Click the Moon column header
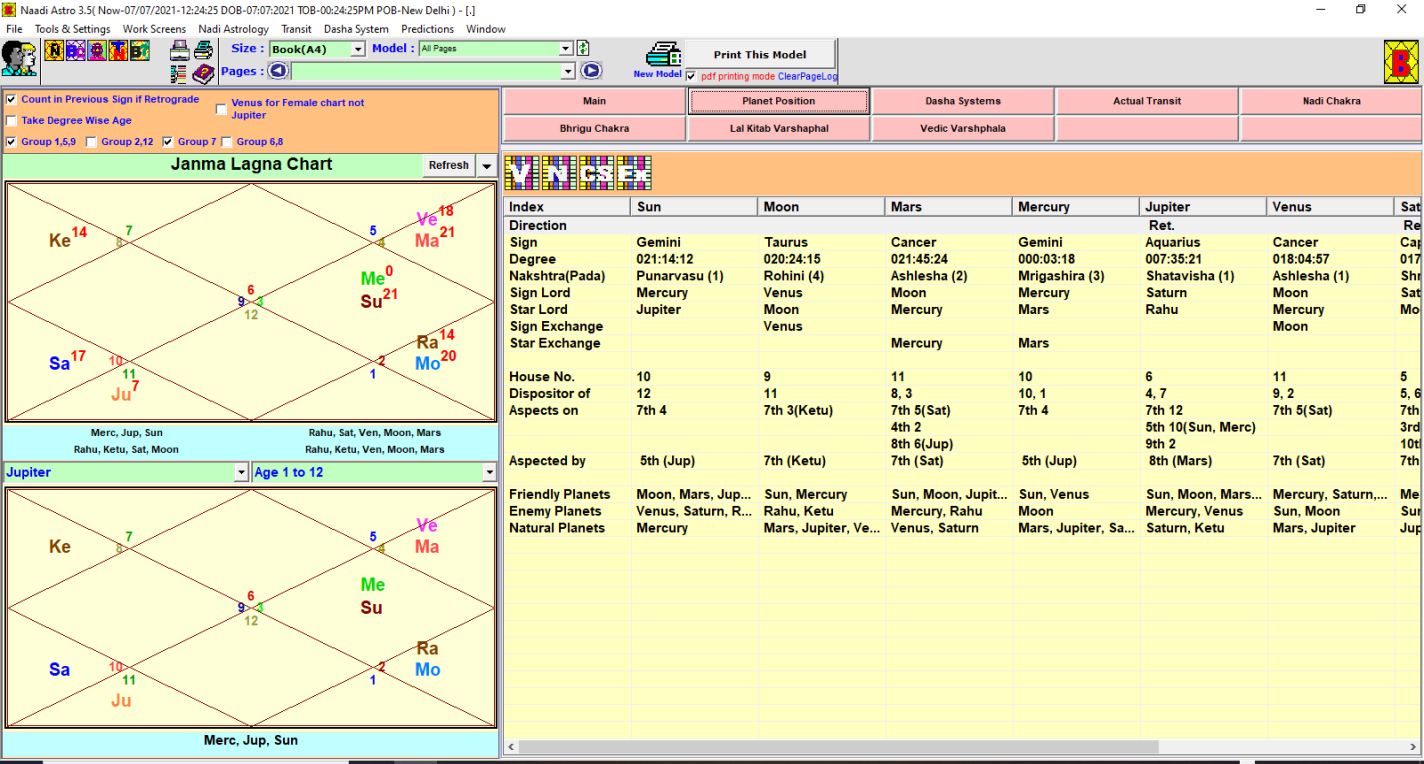This screenshot has height=764, width=1424. tap(821, 207)
